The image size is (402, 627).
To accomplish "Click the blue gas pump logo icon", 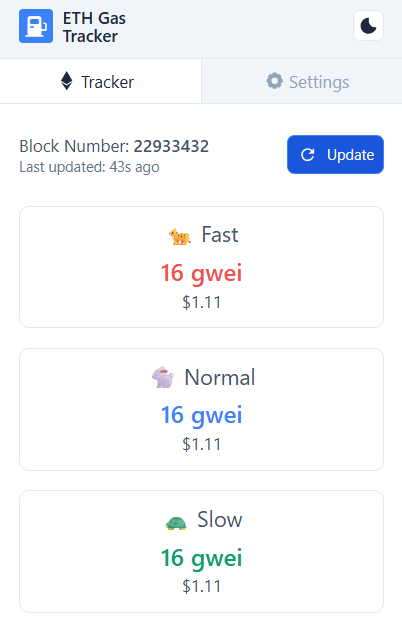I will coord(36,26).
